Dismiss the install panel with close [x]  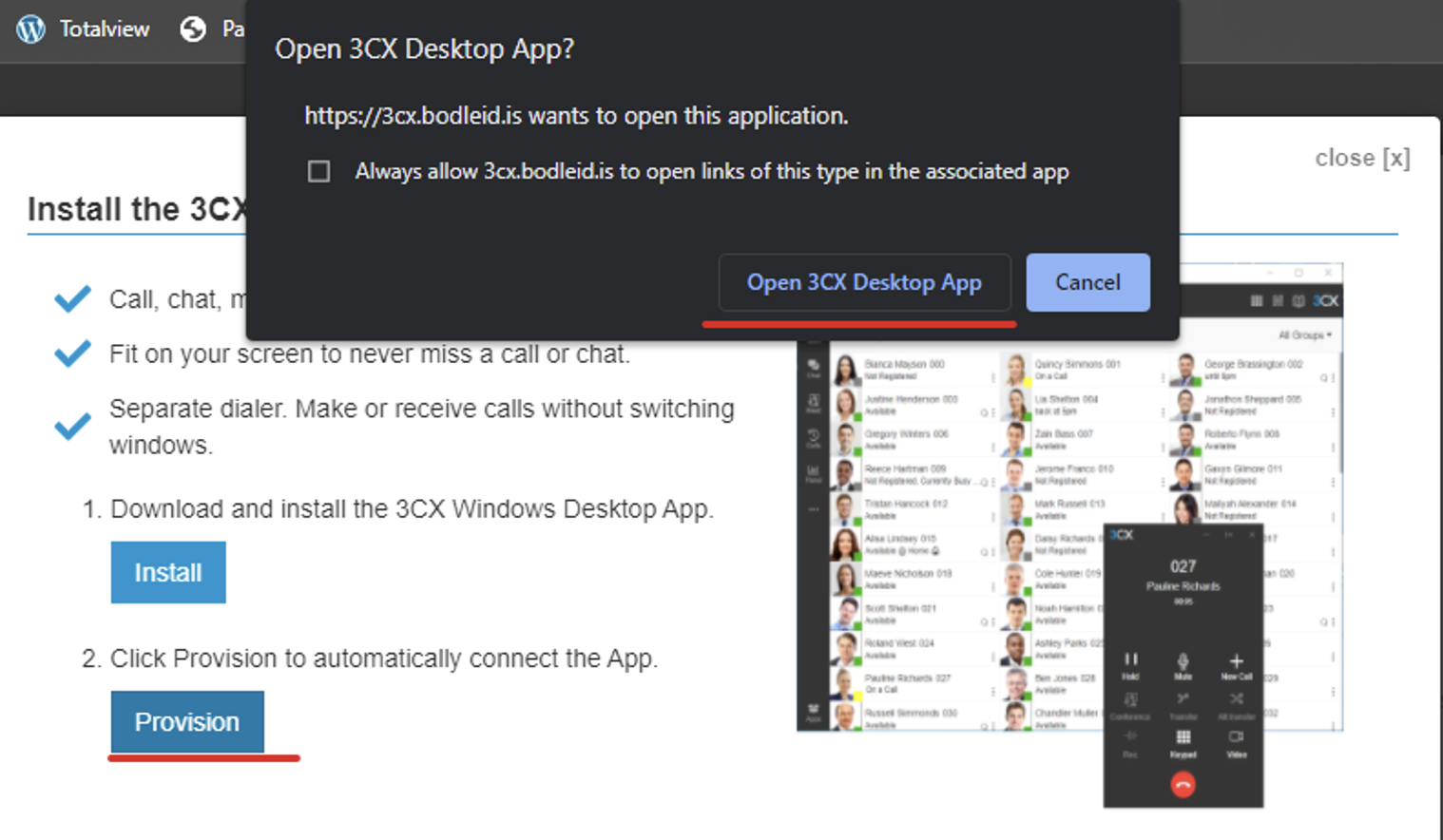coord(1362,158)
